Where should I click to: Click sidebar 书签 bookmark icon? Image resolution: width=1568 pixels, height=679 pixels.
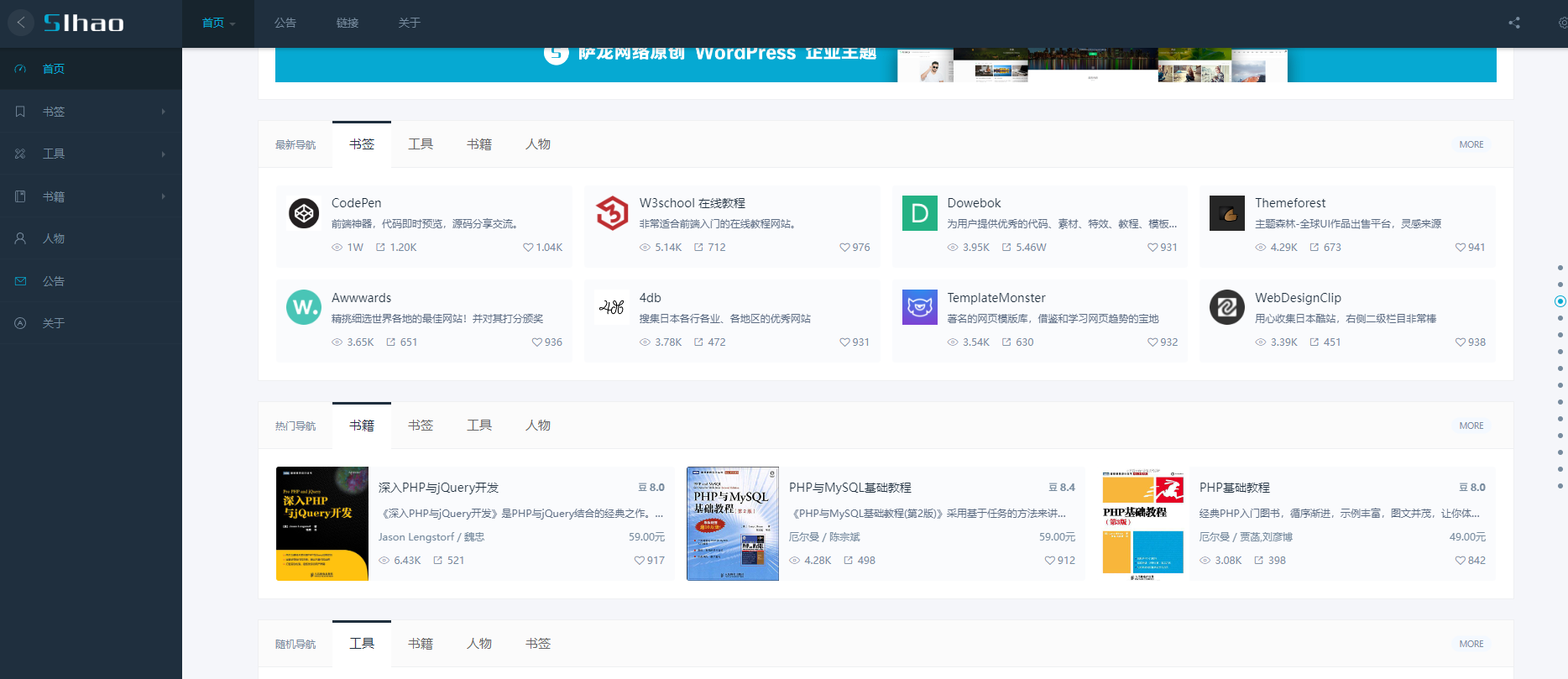click(20, 112)
